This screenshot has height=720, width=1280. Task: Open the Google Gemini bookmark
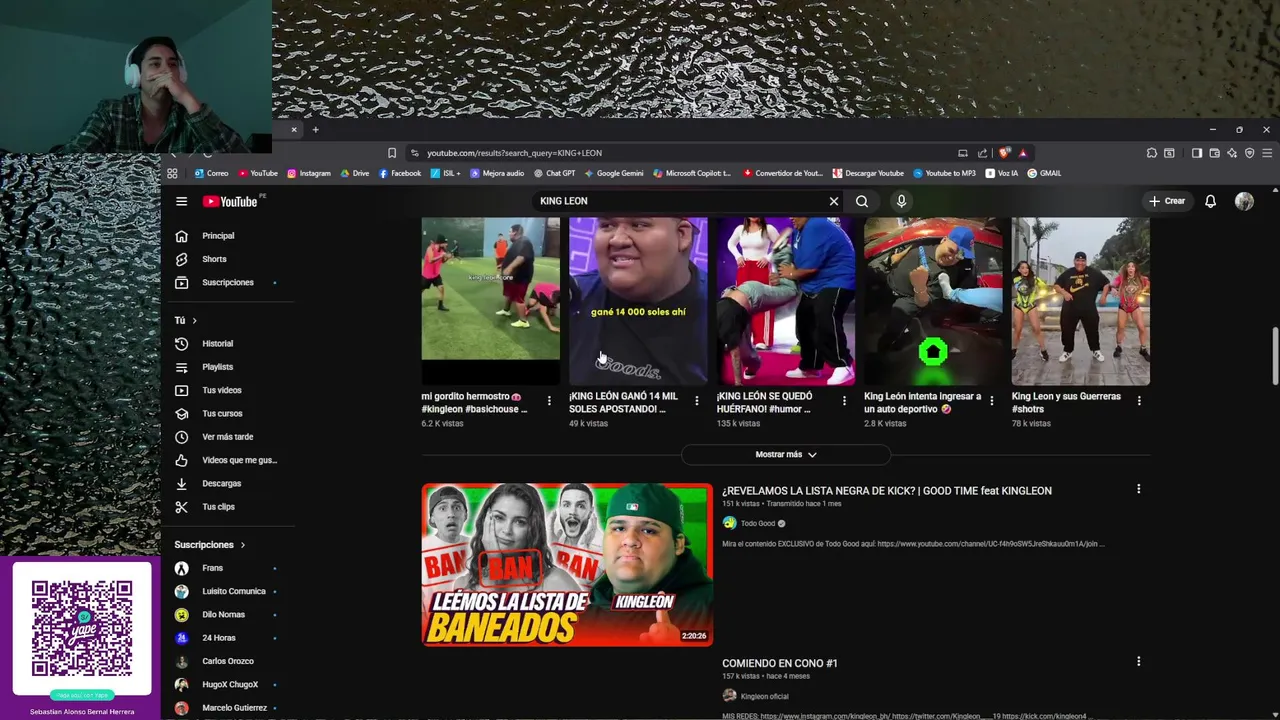pyautogui.click(x=614, y=173)
